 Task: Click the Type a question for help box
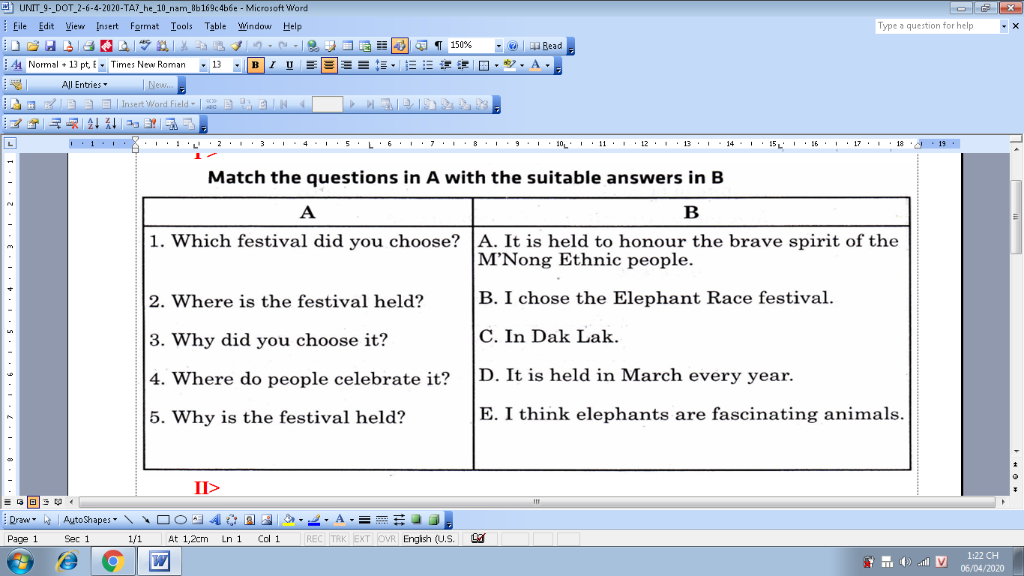click(x=938, y=25)
